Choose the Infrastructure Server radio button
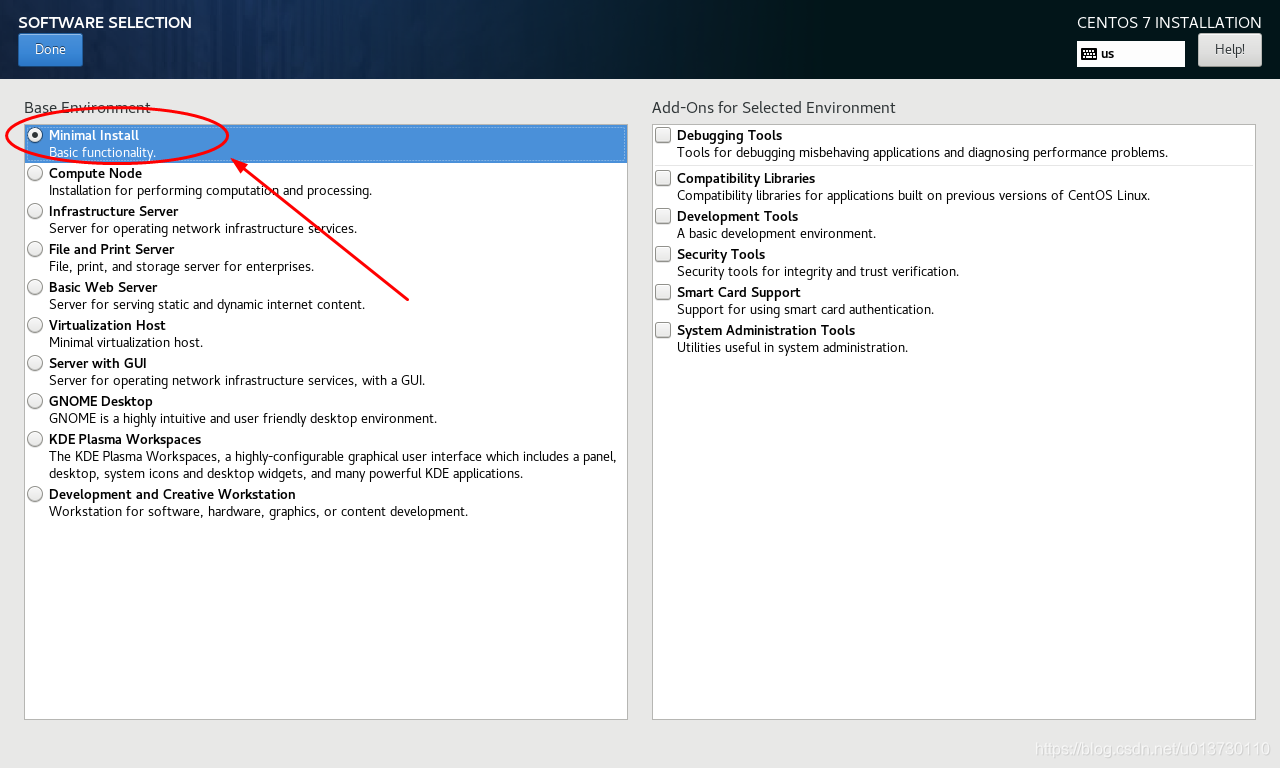1280x768 pixels. tap(35, 211)
